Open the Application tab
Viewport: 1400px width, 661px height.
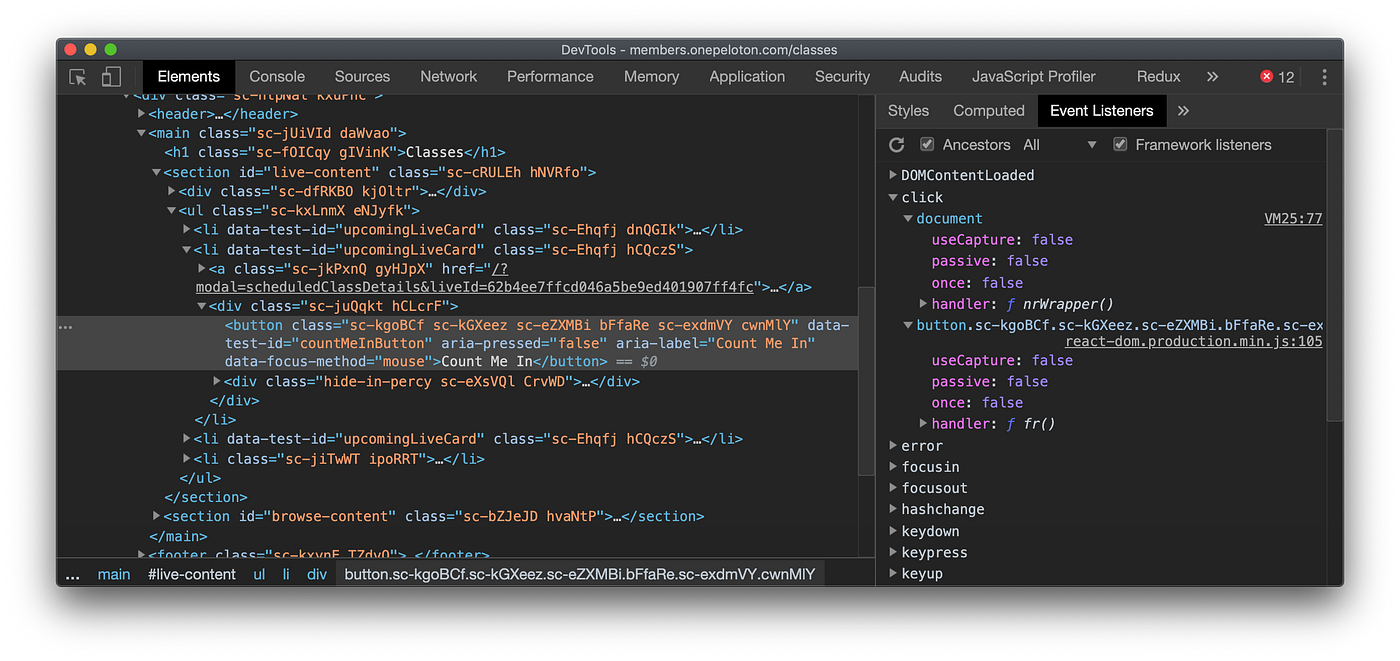[x=747, y=77]
